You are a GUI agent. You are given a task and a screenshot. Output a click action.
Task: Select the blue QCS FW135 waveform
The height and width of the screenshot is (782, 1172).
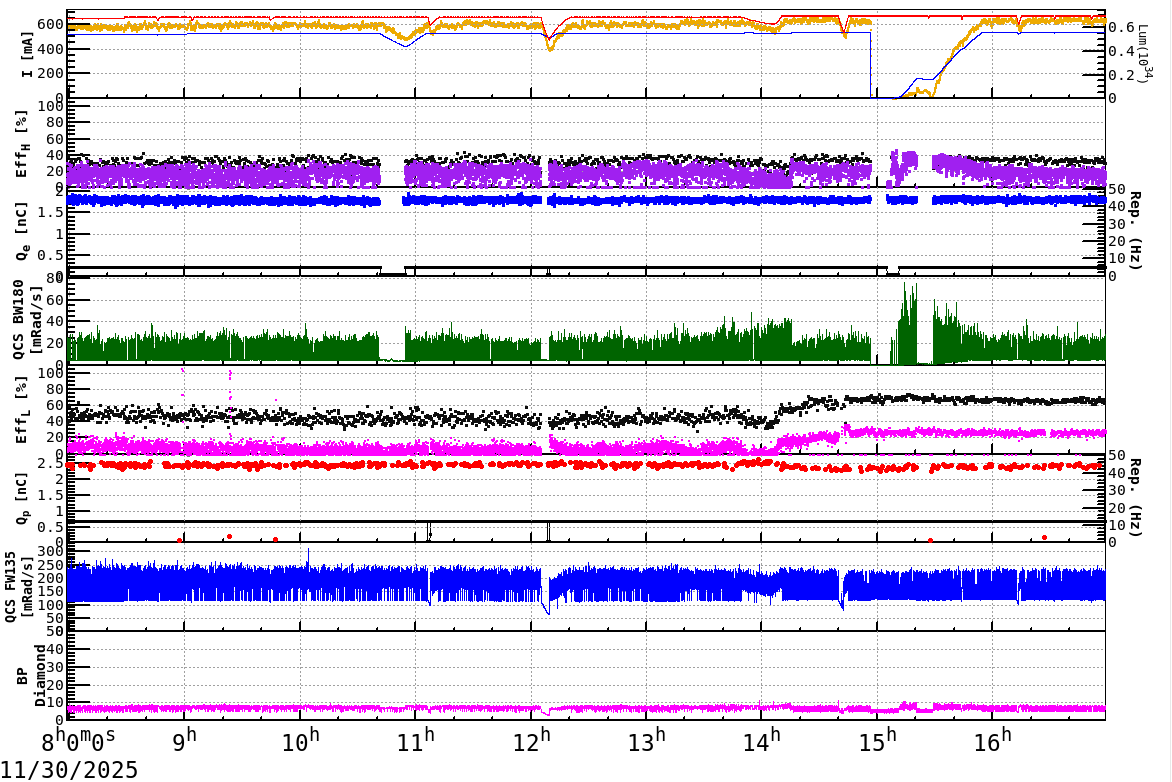tap(300, 580)
